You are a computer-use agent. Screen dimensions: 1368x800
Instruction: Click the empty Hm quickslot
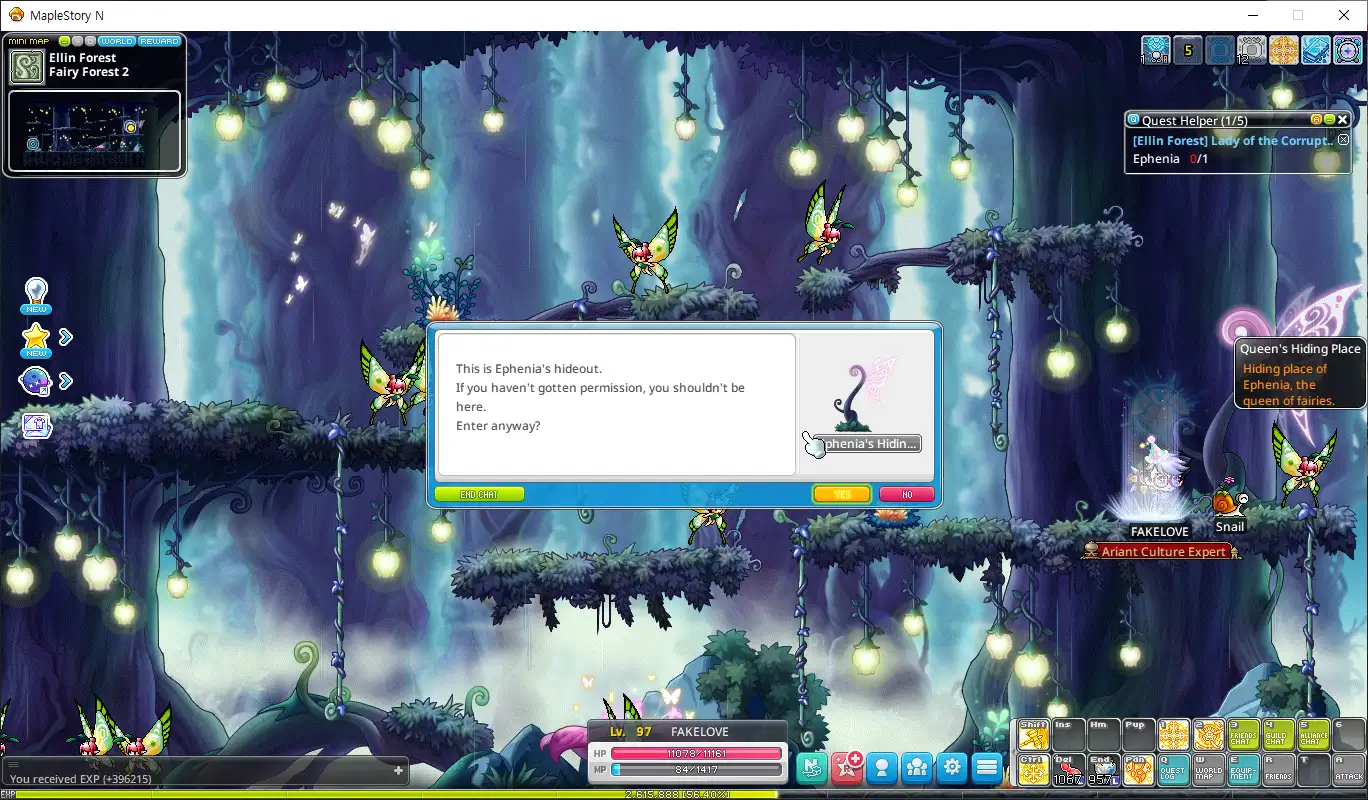[1103, 735]
